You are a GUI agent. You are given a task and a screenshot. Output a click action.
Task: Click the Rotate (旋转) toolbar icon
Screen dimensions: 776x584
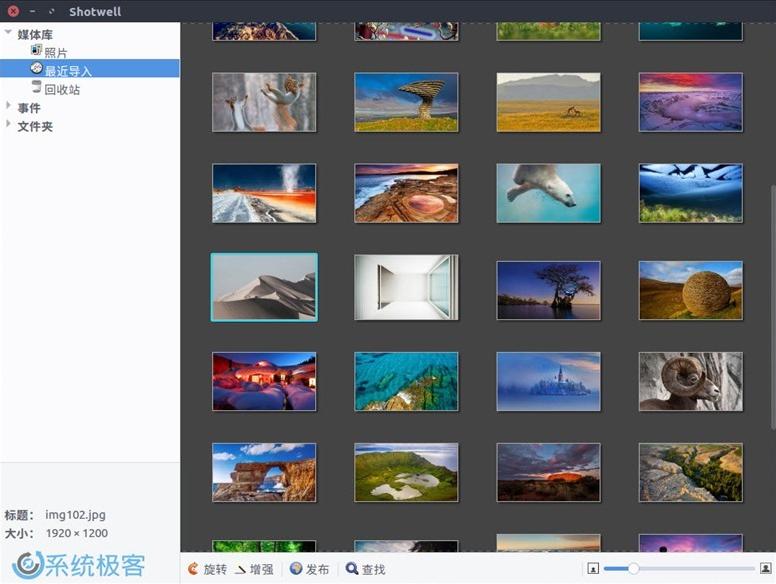pyautogui.click(x=193, y=569)
